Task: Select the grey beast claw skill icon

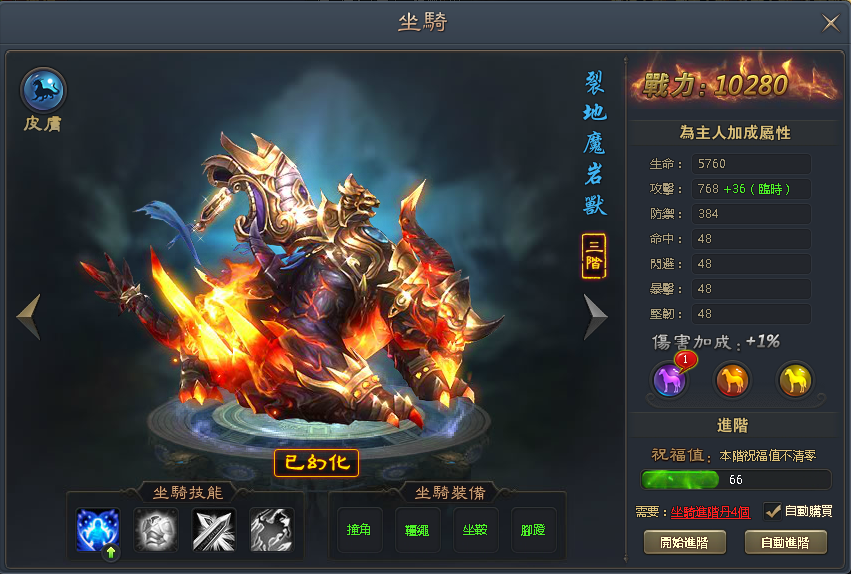Action: 272,530
